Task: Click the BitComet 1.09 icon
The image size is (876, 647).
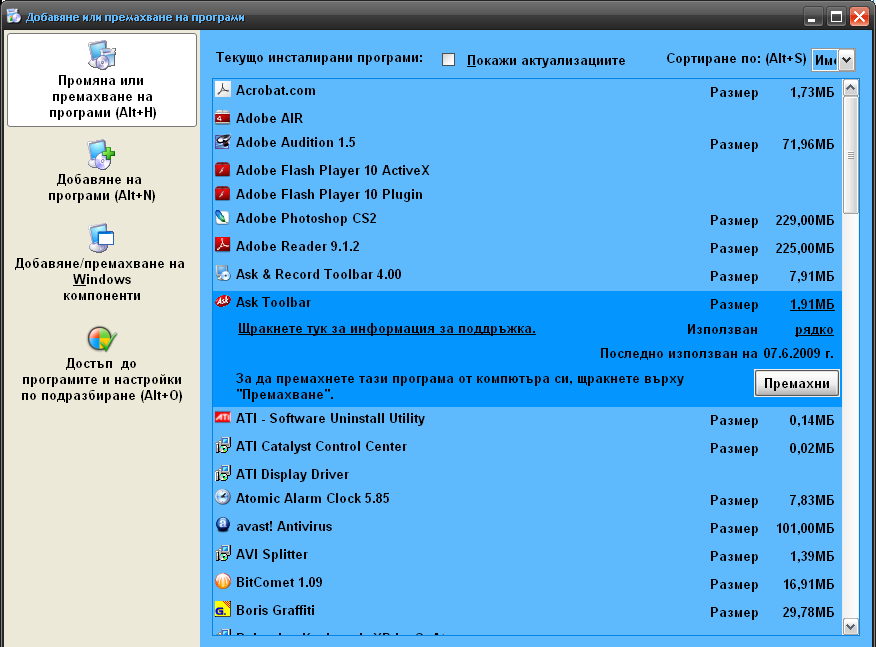Action: tap(223, 582)
